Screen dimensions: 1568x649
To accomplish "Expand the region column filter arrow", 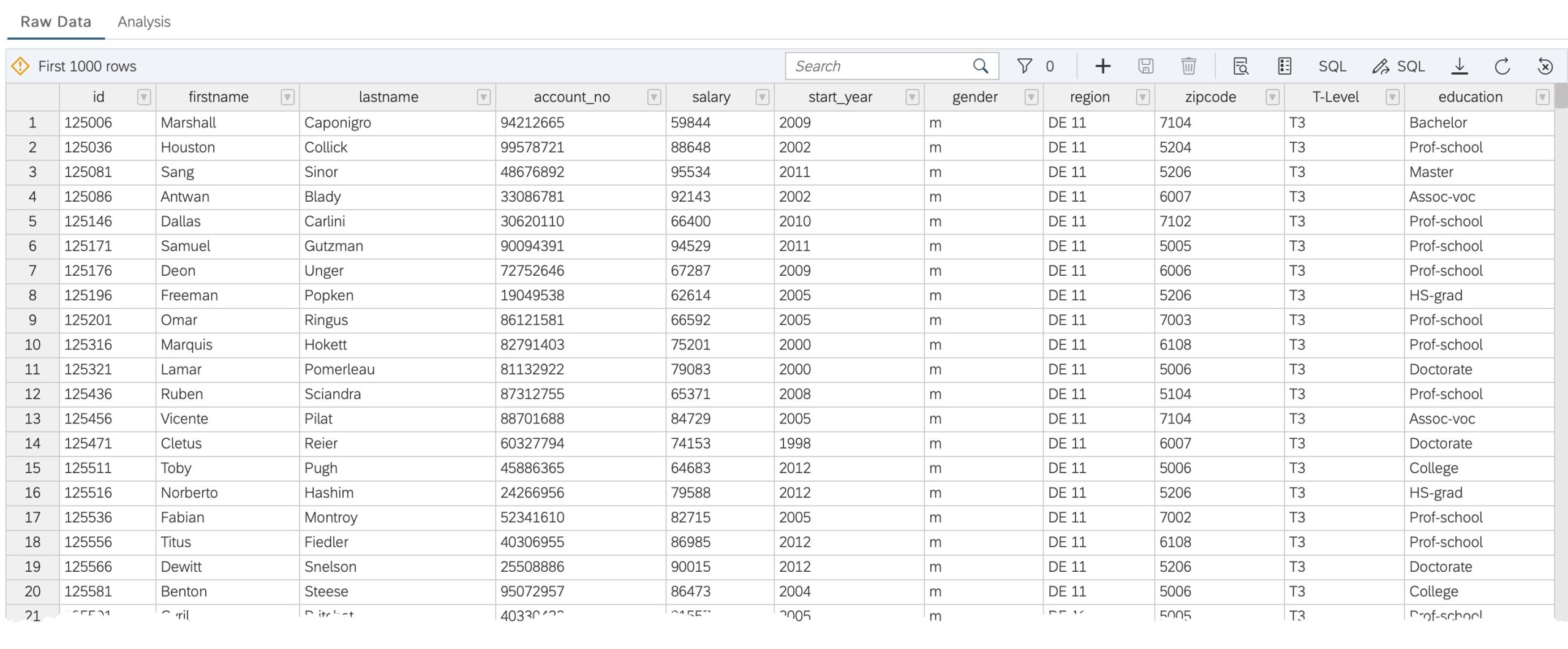I will [1142, 97].
